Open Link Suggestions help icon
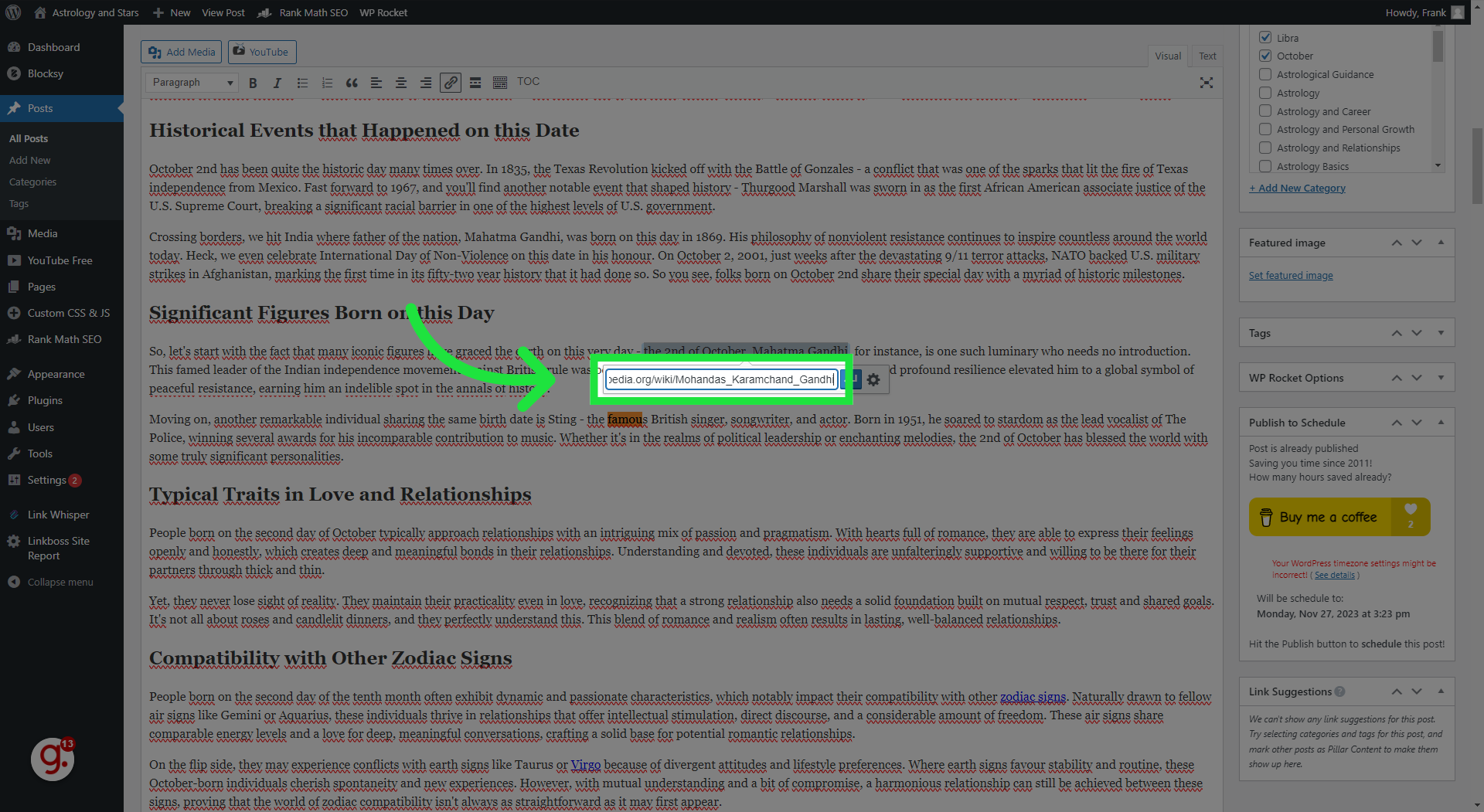Image resolution: width=1484 pixels, height=812 pixels. tap(1339, 691)
